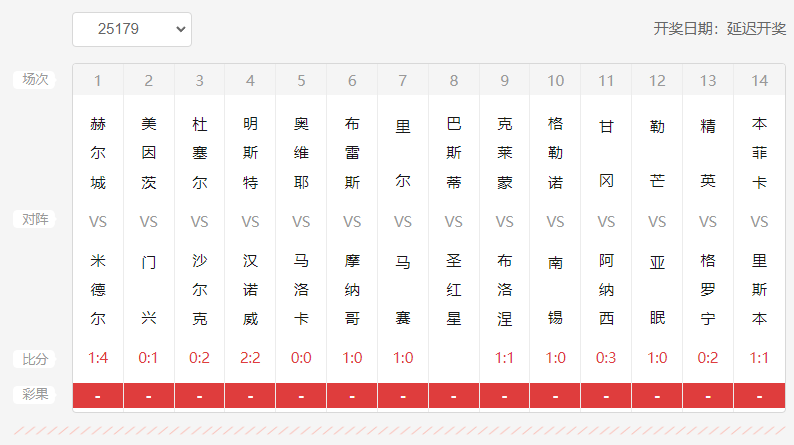Click the 彩果 row label
Viewport: 794px width, 445px height.
coord(35,394)
